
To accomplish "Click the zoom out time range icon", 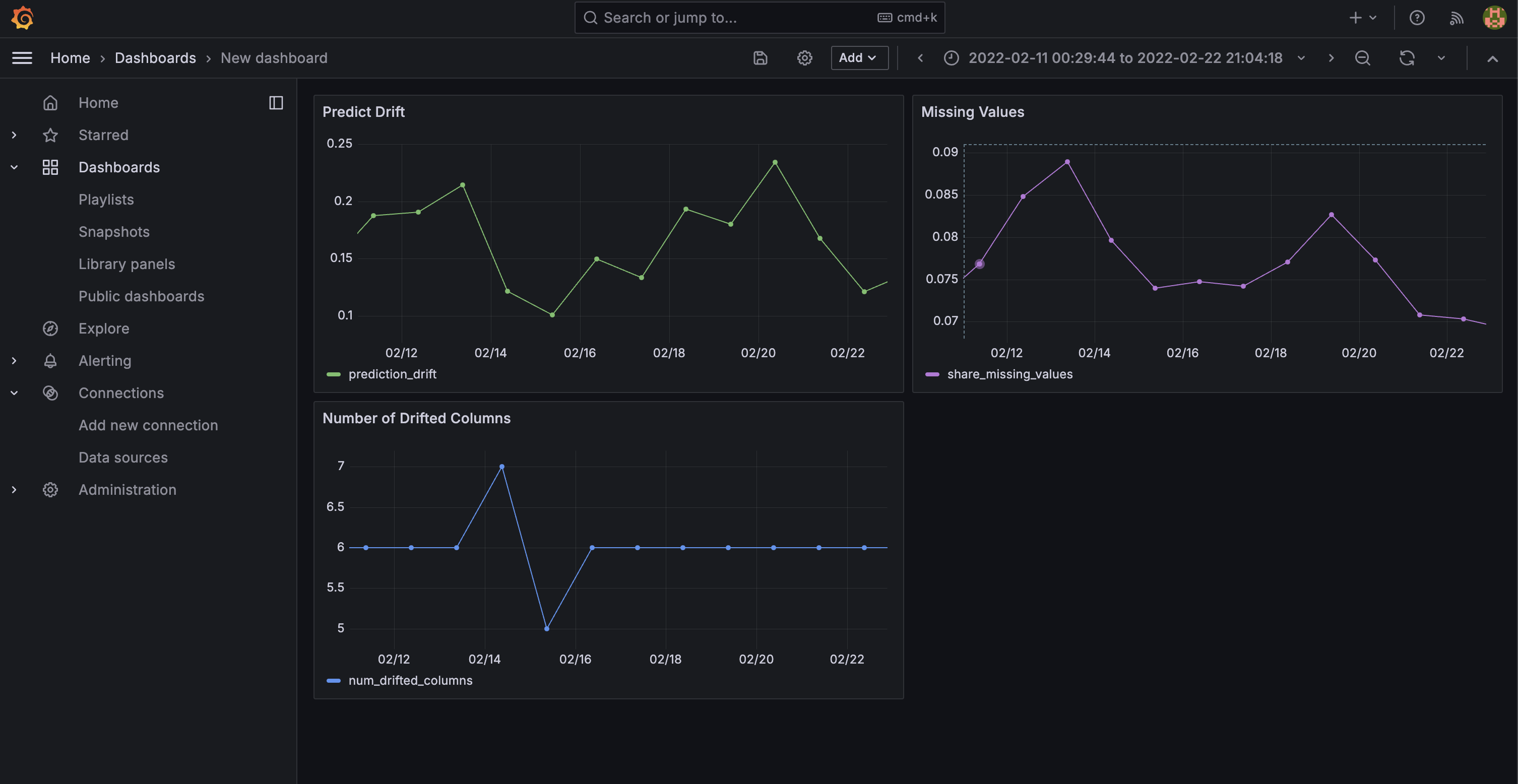I will (x=1362, y=58).
